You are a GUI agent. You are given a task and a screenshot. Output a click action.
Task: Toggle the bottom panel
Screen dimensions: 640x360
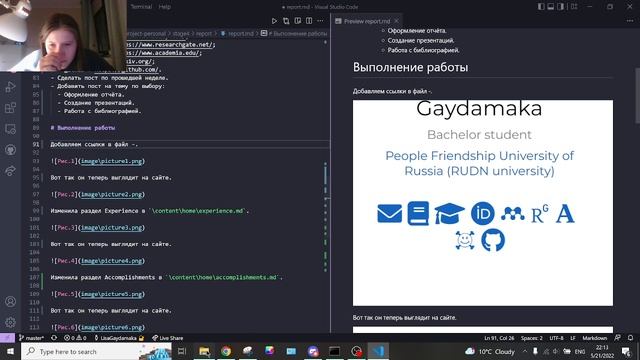551,7
